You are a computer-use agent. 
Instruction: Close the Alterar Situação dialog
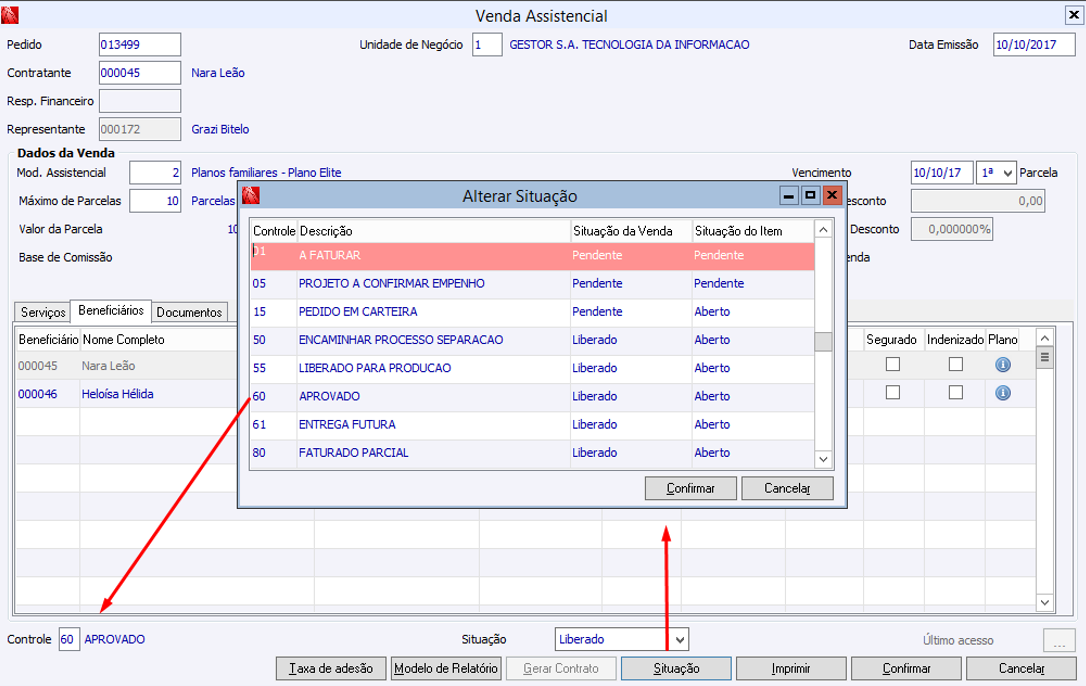point(832,195)
